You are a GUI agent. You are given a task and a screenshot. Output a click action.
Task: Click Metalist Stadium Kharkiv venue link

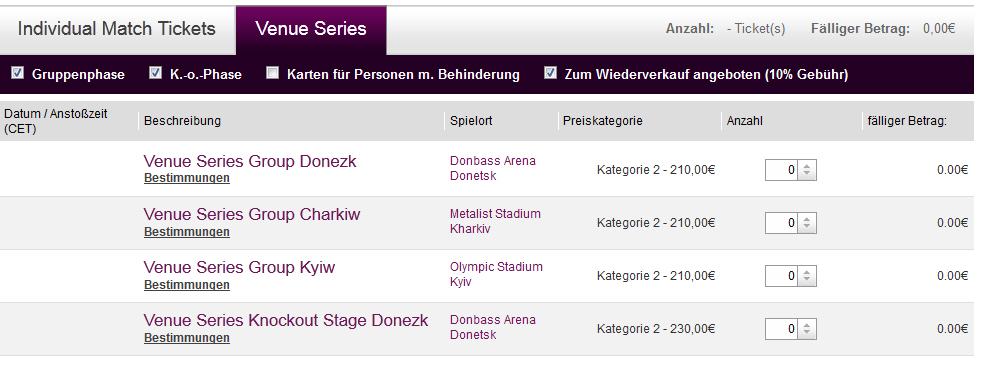[x=495, y=221]
